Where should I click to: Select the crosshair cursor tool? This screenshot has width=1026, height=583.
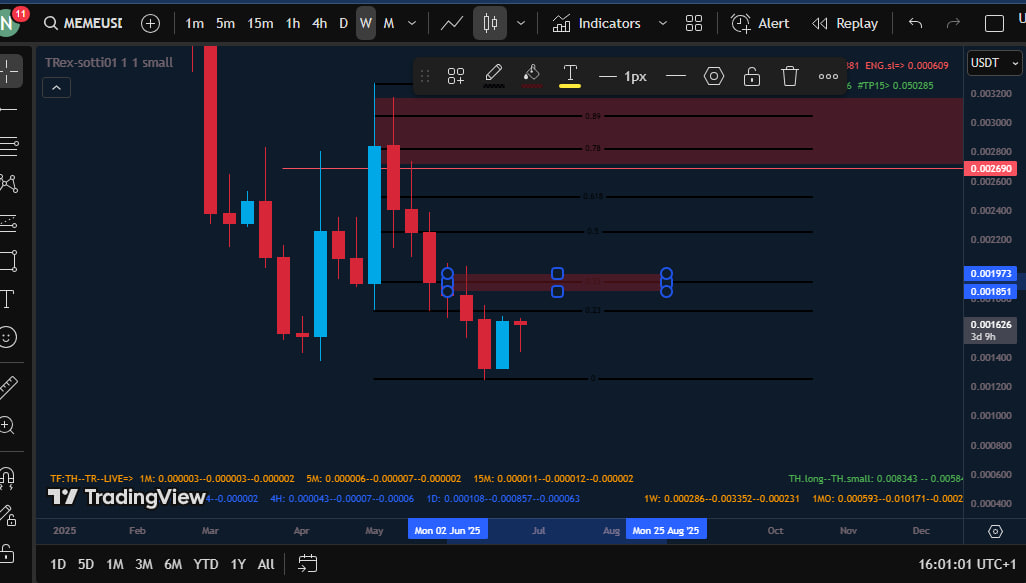[x=9, y=71]
